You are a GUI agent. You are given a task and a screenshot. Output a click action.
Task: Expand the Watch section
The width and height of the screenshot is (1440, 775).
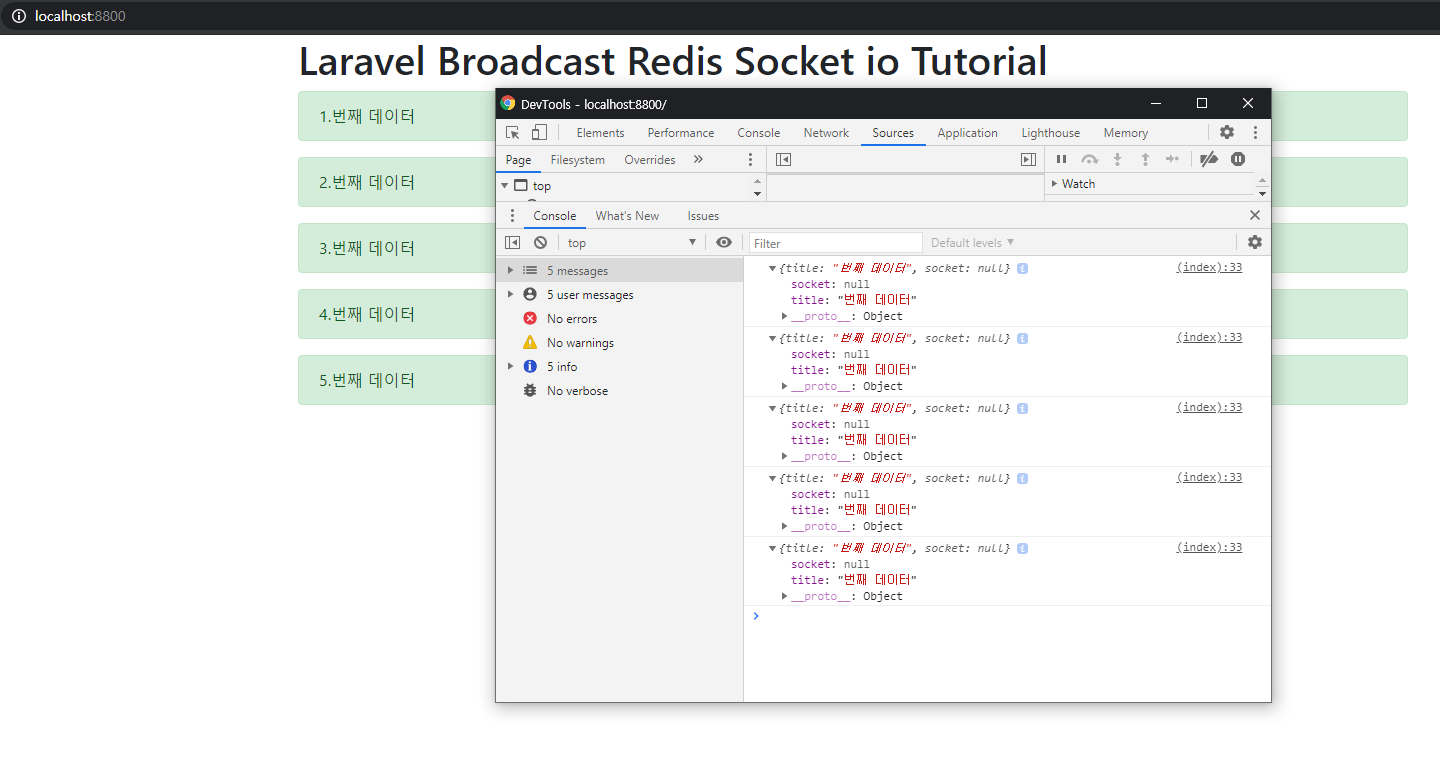point(1054,184)
